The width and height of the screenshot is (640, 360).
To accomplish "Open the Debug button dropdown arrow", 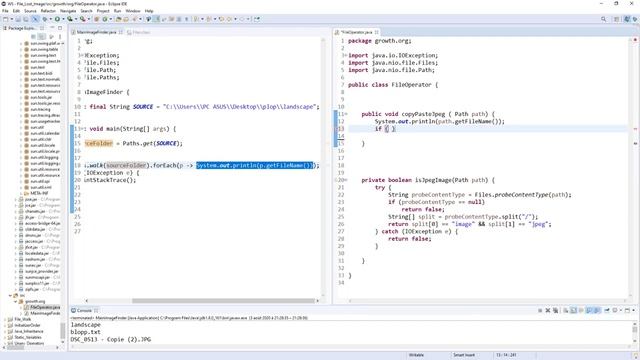I will (50, 19).
